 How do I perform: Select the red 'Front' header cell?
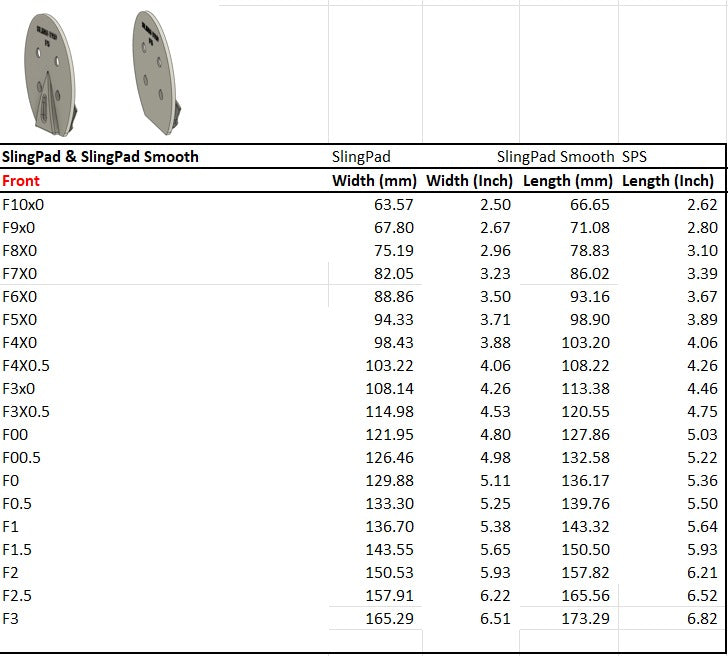tap(21, 181)
